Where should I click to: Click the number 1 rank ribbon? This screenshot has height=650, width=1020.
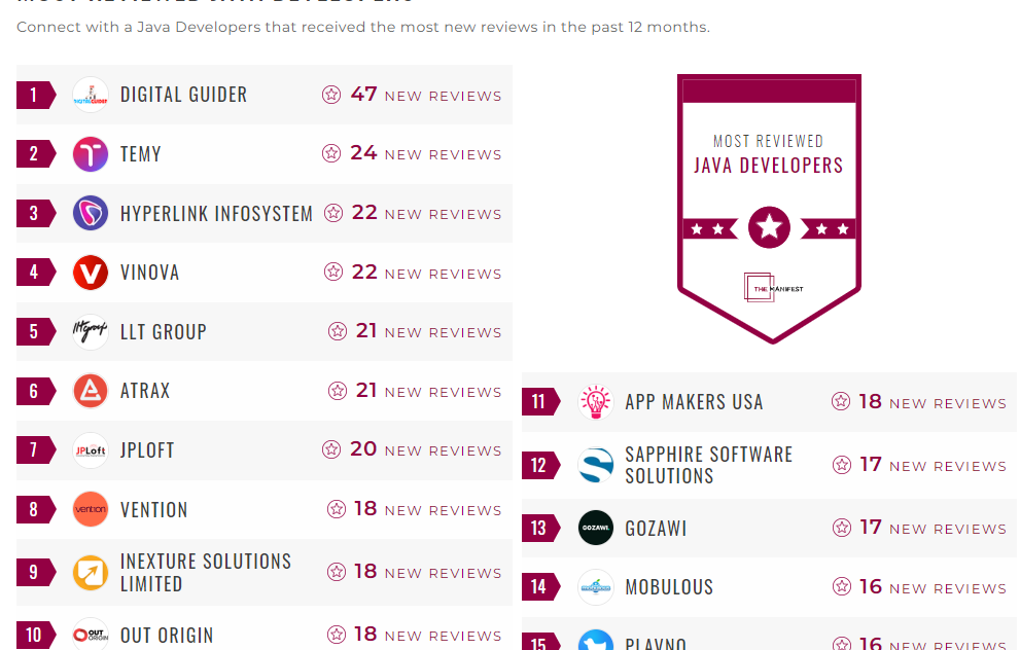pyautogui.click(x=35, y=95)
